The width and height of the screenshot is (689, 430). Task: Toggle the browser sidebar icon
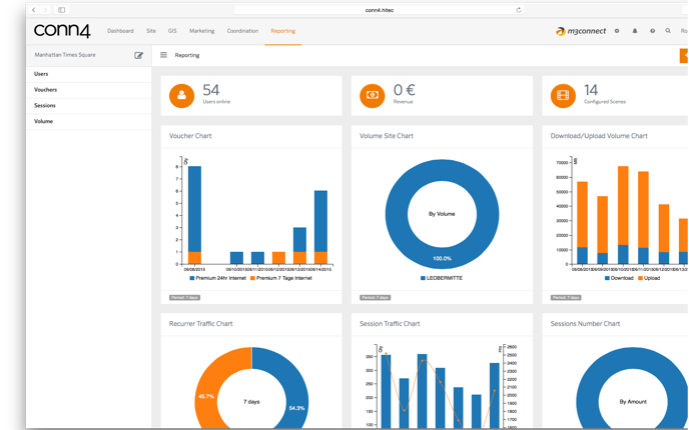point(62,10)
